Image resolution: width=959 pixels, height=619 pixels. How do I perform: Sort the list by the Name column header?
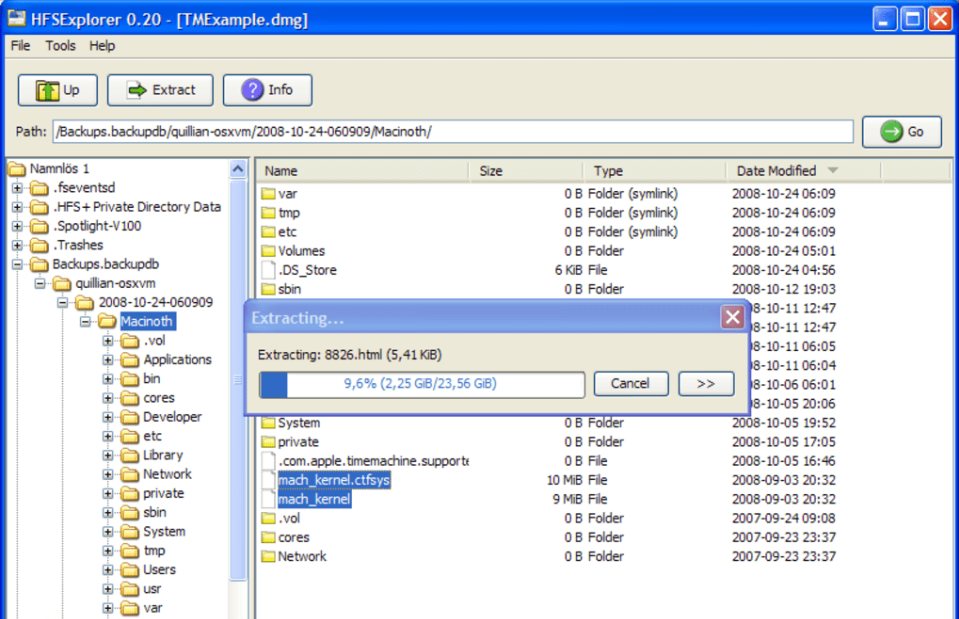363,171
